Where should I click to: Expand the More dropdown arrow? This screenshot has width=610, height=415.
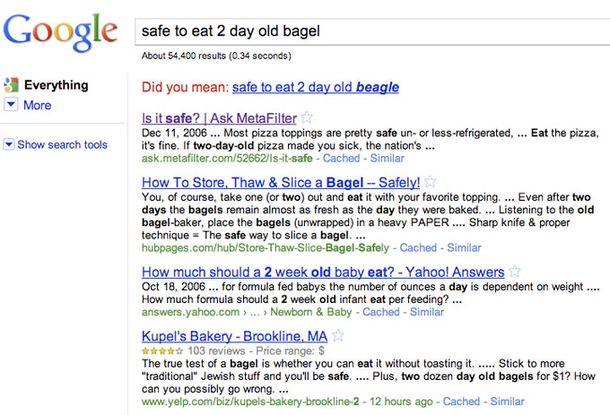coord(11,104)
